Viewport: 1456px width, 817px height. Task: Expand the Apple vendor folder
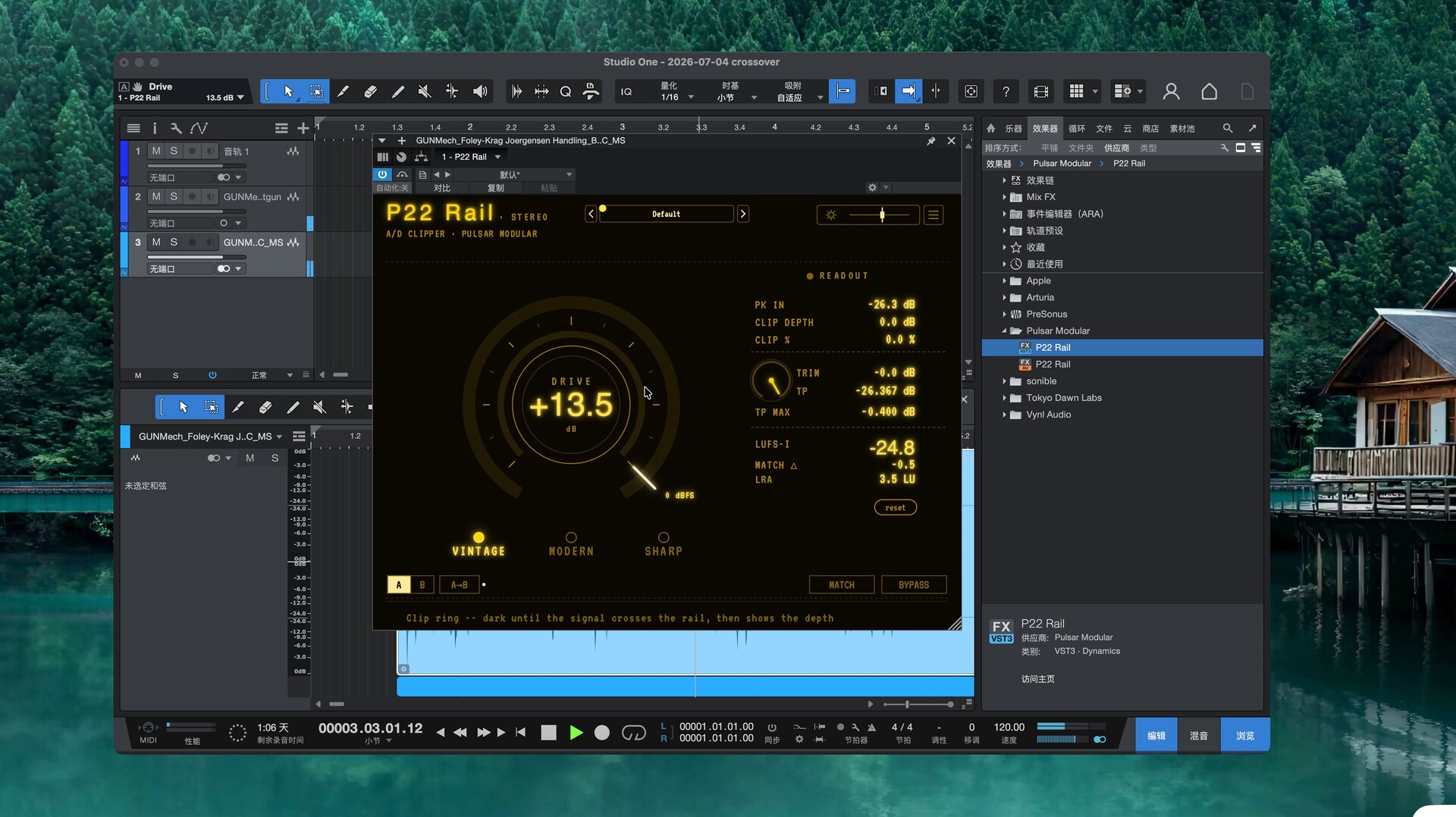pyautogui.click(x=1004, y=281)
